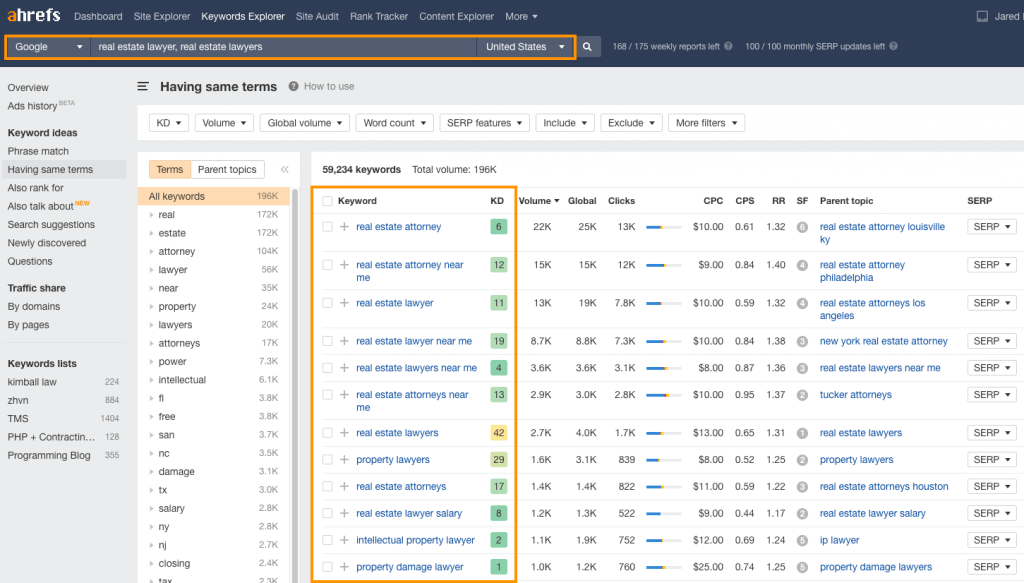Viewport: 1024px width, 583px height.
Task: Add 'real estate lawyer salary' with plus
Action: 344,513
